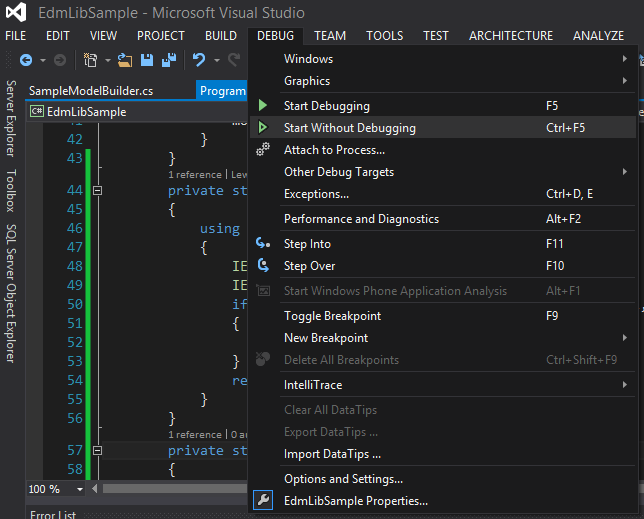This screenshot has width=644, height=519.
Task: Choose Step Into menu entry
Action: 443,244
